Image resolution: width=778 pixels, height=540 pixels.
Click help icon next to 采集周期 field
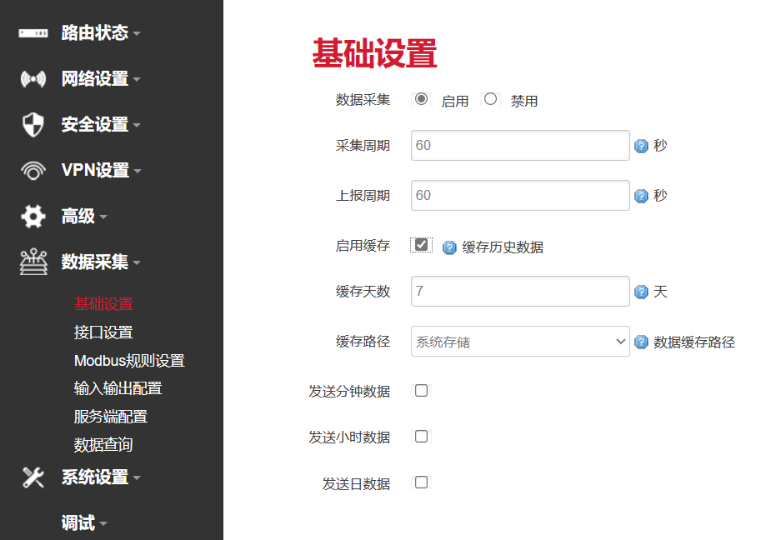pos(641,146)
